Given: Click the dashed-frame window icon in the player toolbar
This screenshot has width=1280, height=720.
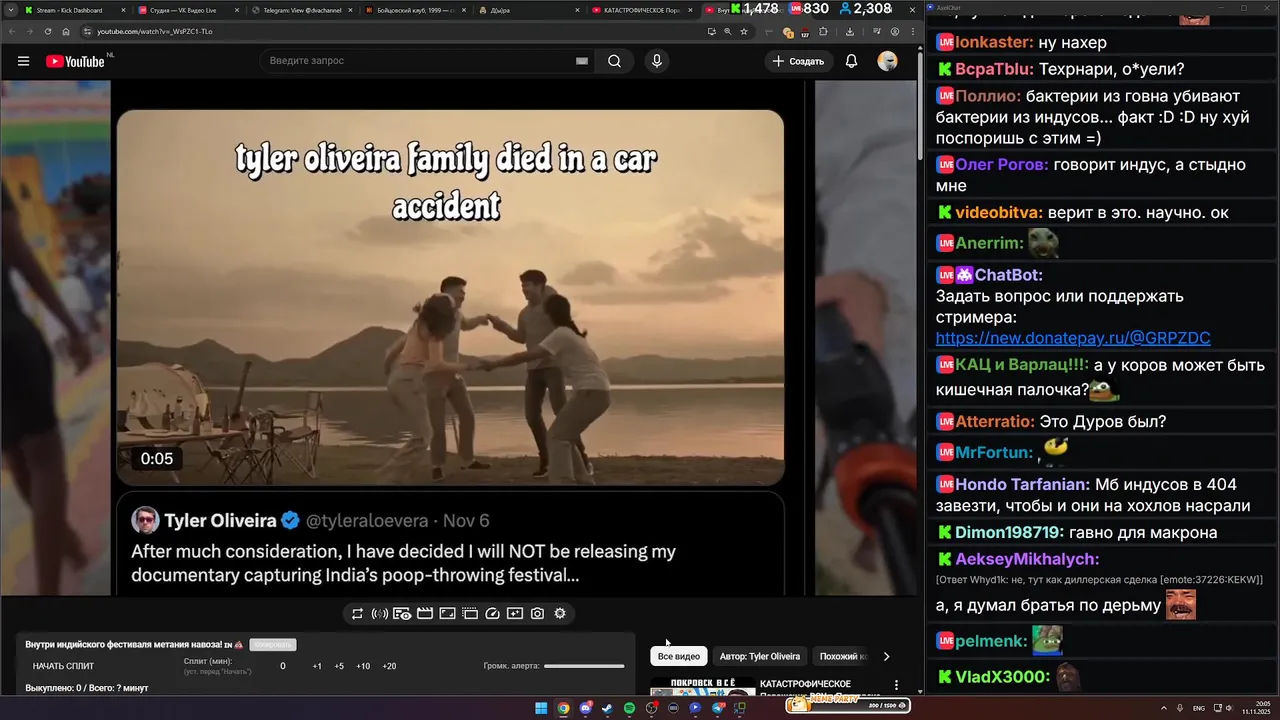Looking at the screenshot, I should pyautogui.click(x=470, y=614).
